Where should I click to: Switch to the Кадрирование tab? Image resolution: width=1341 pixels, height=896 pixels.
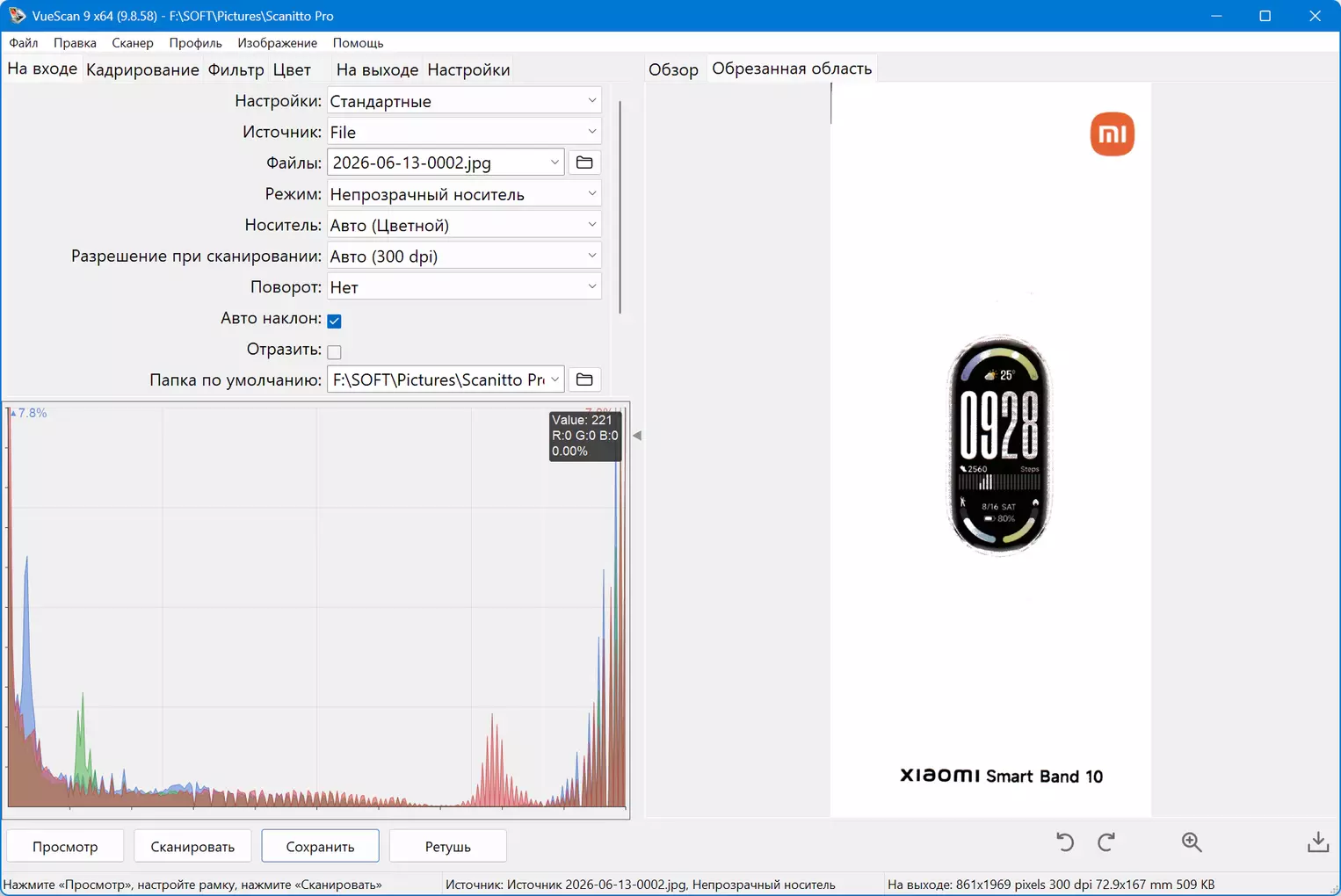(142, 69)
